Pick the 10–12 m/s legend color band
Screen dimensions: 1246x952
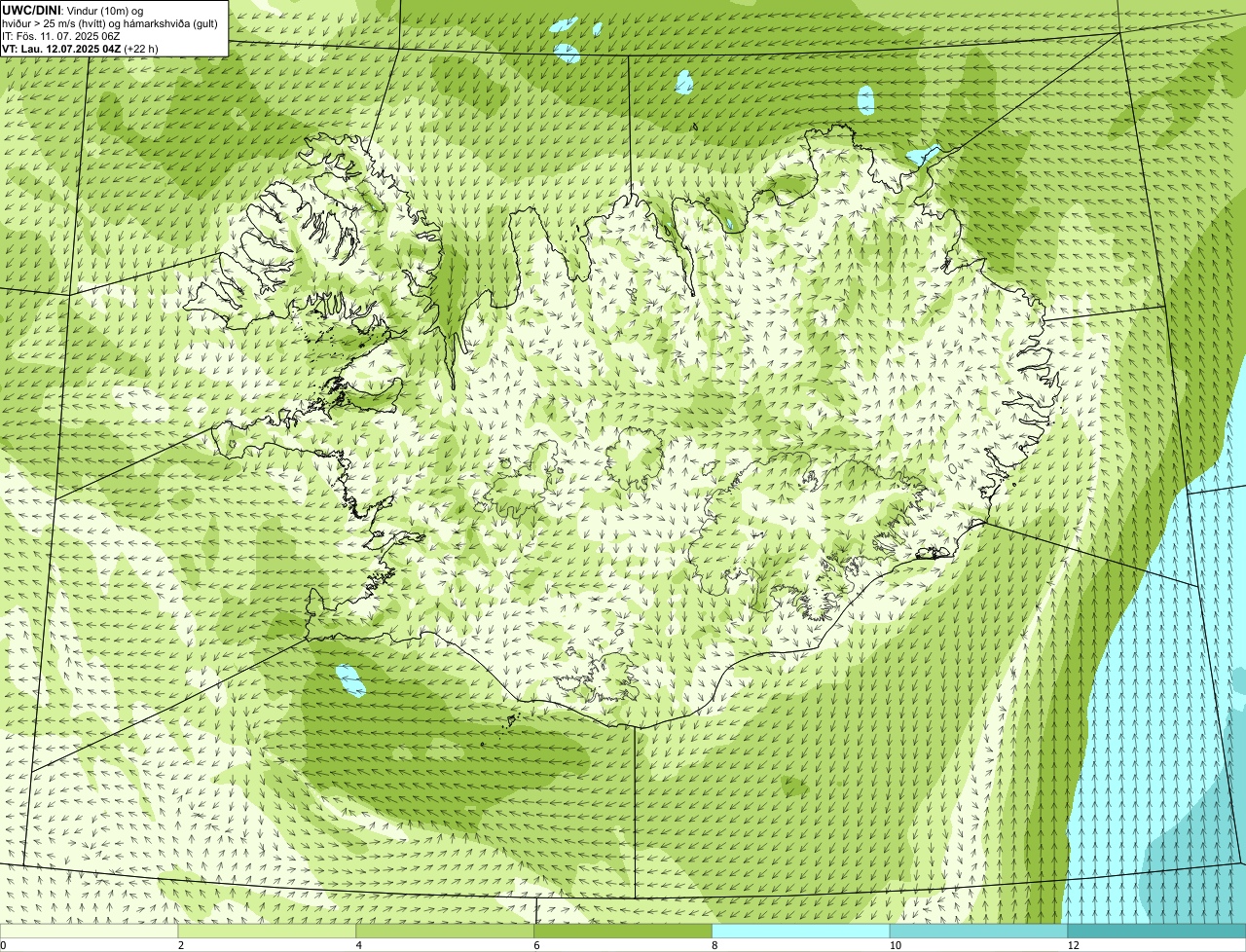[979, 932]
